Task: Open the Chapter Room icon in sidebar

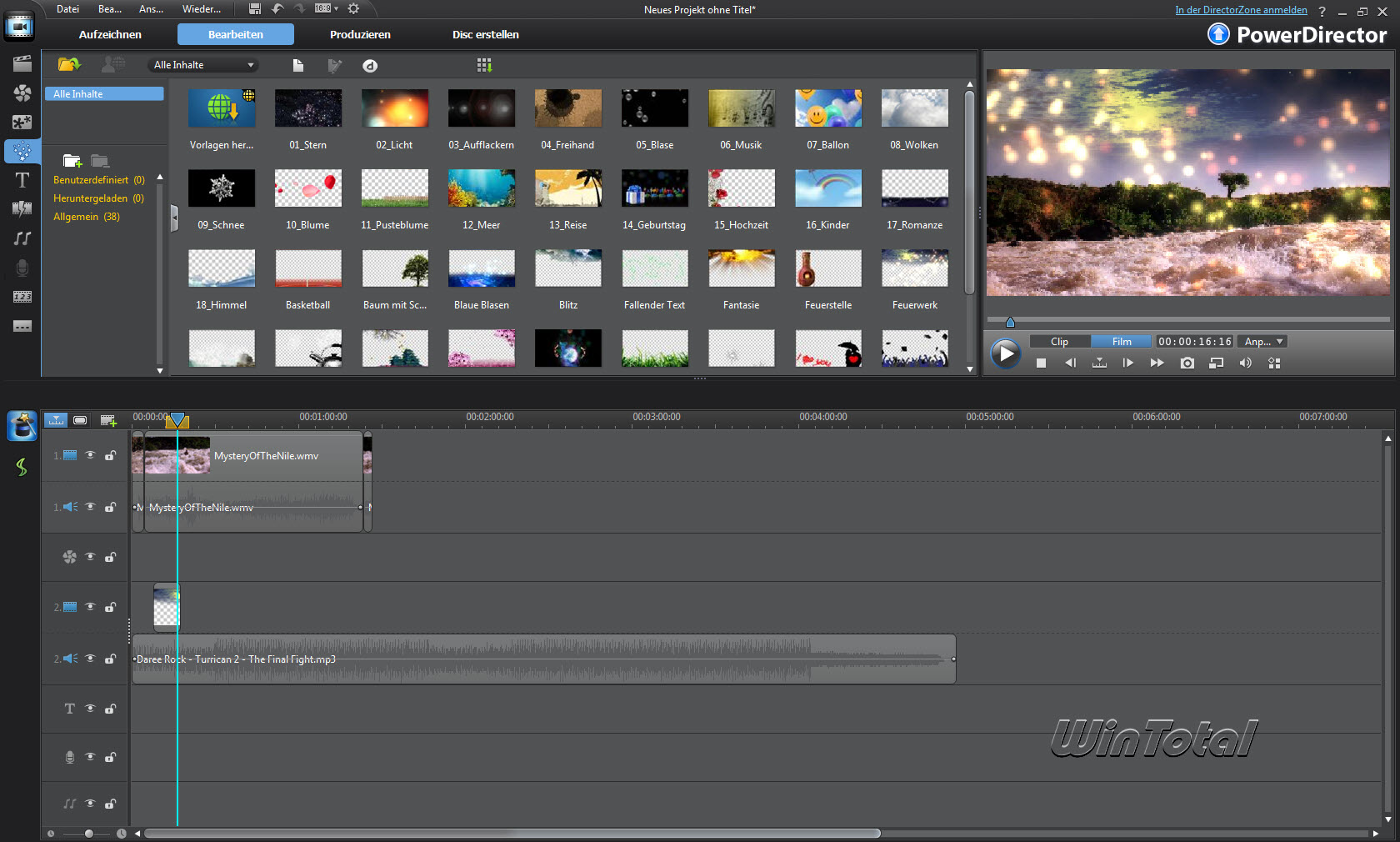Action: click(22, 297)
